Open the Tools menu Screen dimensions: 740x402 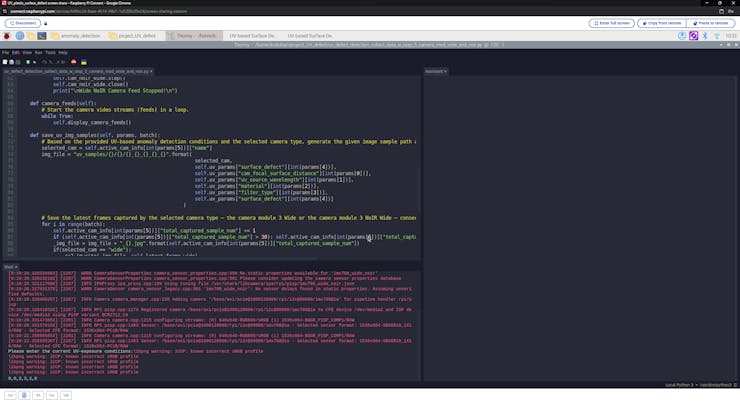tap(52, 51)
